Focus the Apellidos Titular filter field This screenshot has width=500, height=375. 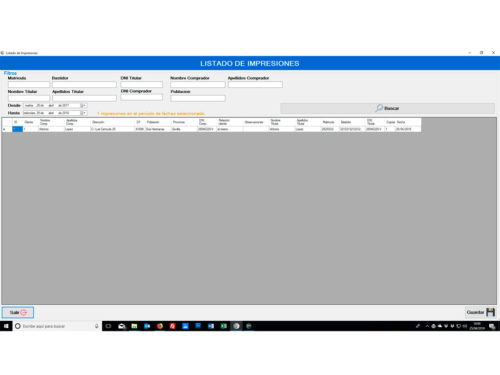point(84,98)
